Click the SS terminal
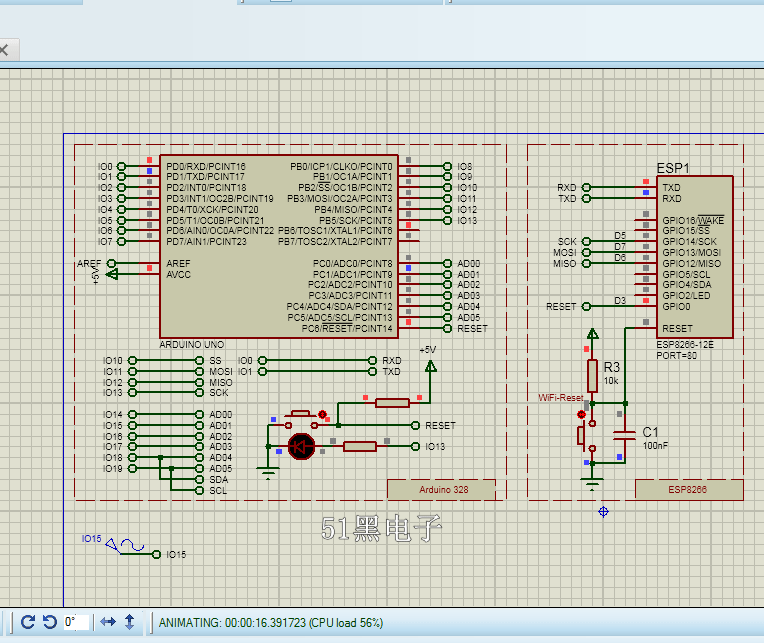Screen dimensions: 764x643 coord(199,360)
